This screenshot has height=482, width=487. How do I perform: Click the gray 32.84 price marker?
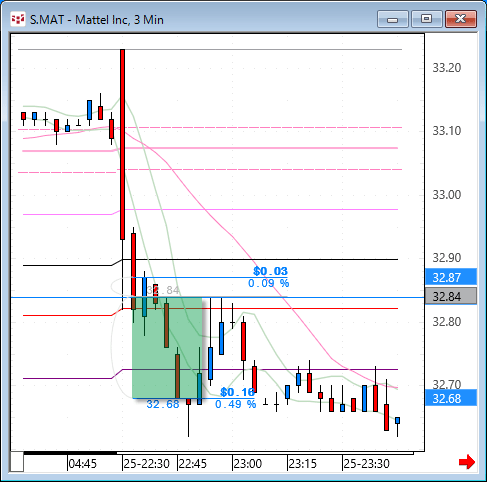click(x=451, y=296)
